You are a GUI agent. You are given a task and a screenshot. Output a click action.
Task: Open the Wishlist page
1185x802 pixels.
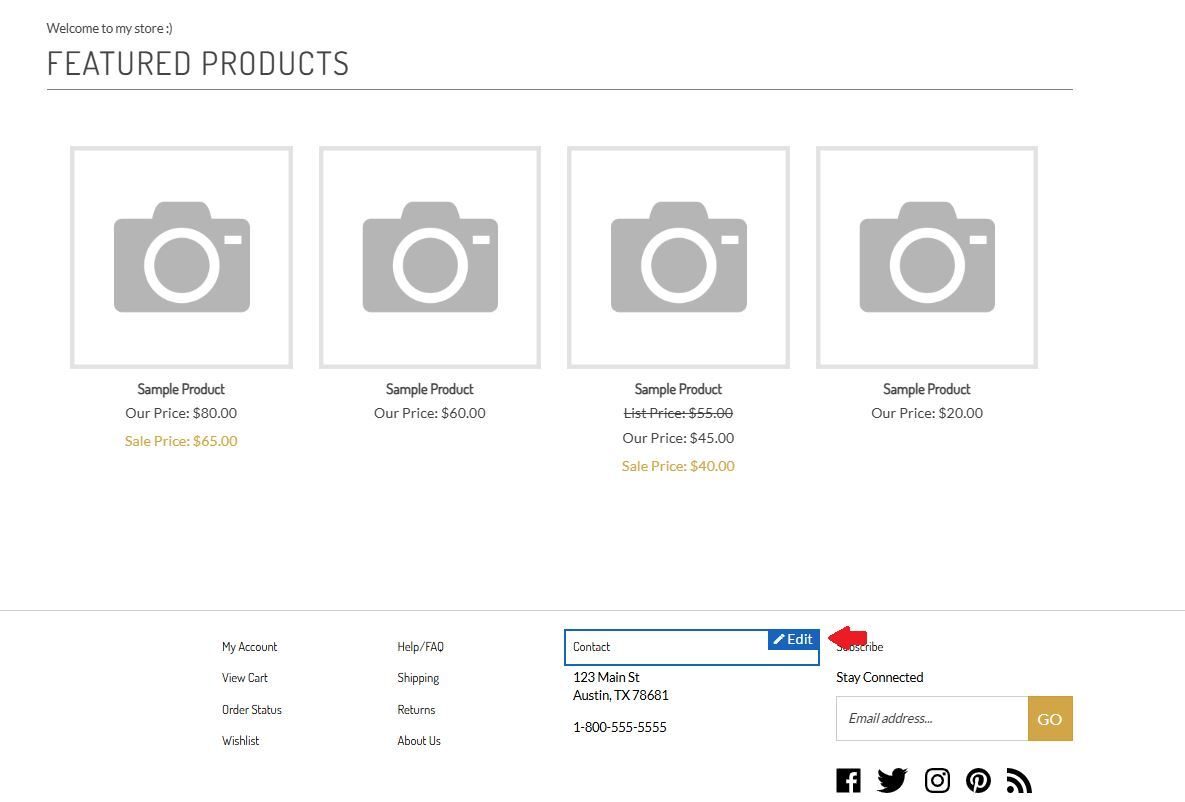[240, 740]
